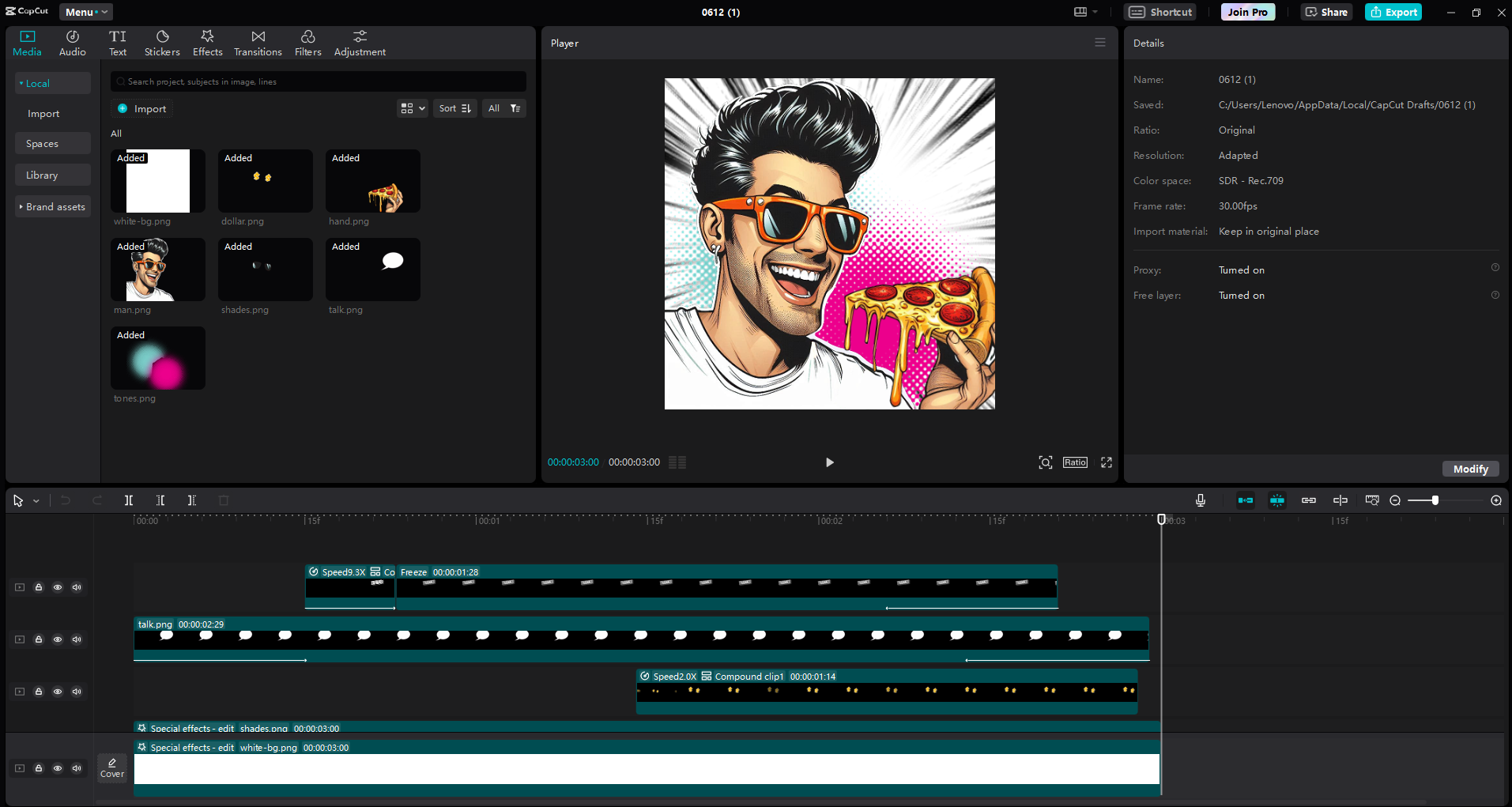Screen dimensions: 1512x807
Task: Open the Menu dropdown
Action: click(85, 12)
